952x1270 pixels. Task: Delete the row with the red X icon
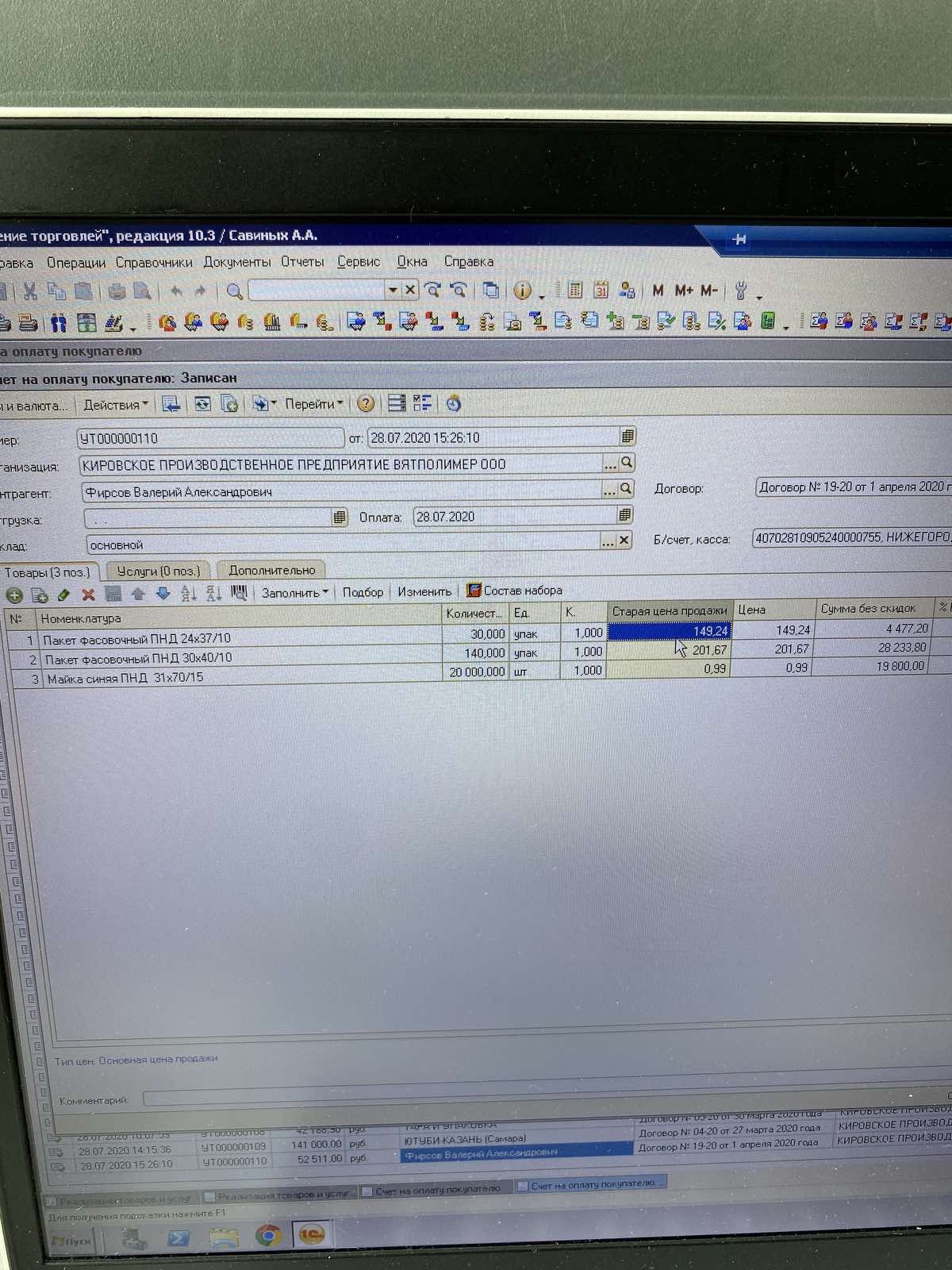click(x=88, y=594)
